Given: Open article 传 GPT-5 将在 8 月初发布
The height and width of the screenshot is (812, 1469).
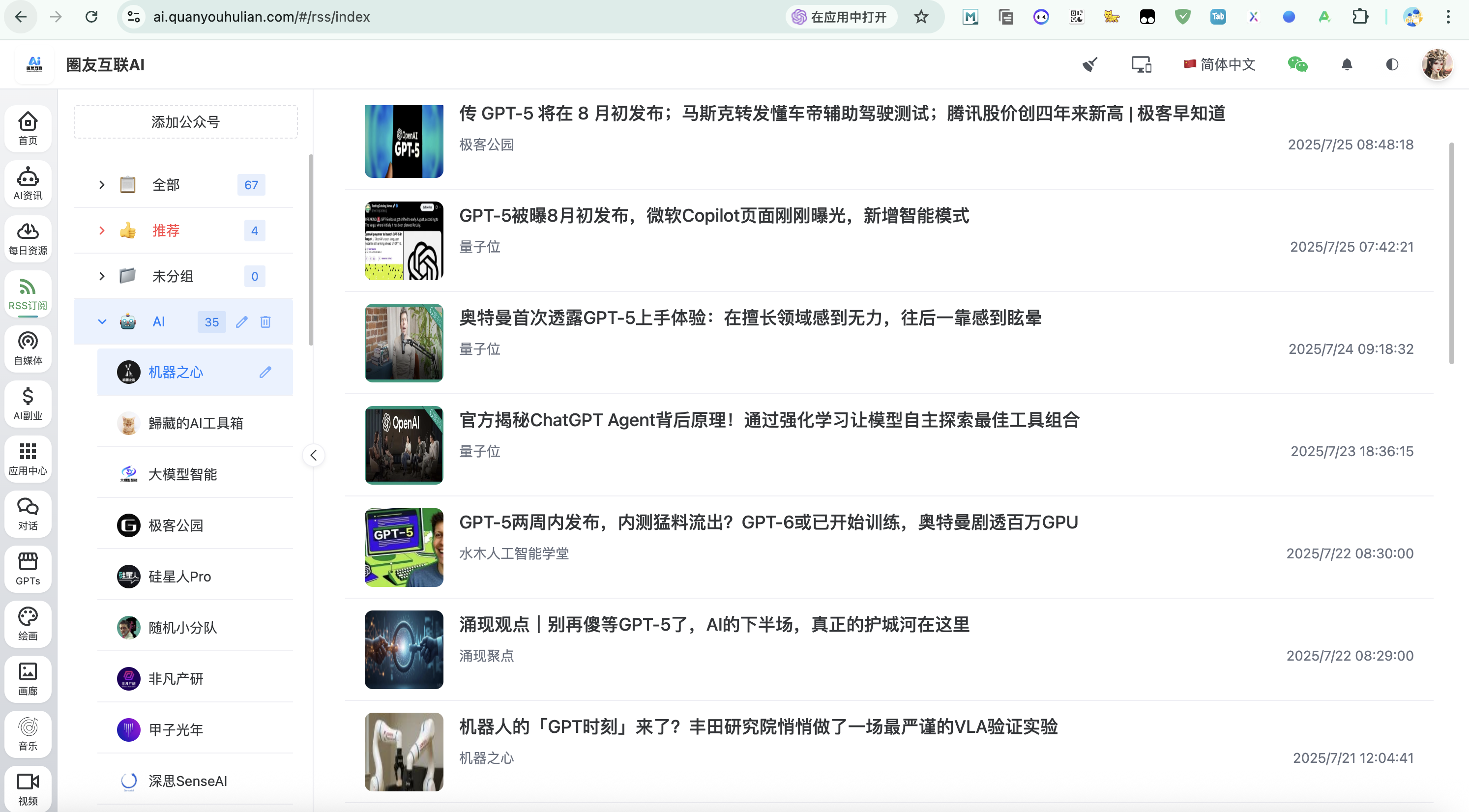Looking at the screenshot, I should coord(842,114).
